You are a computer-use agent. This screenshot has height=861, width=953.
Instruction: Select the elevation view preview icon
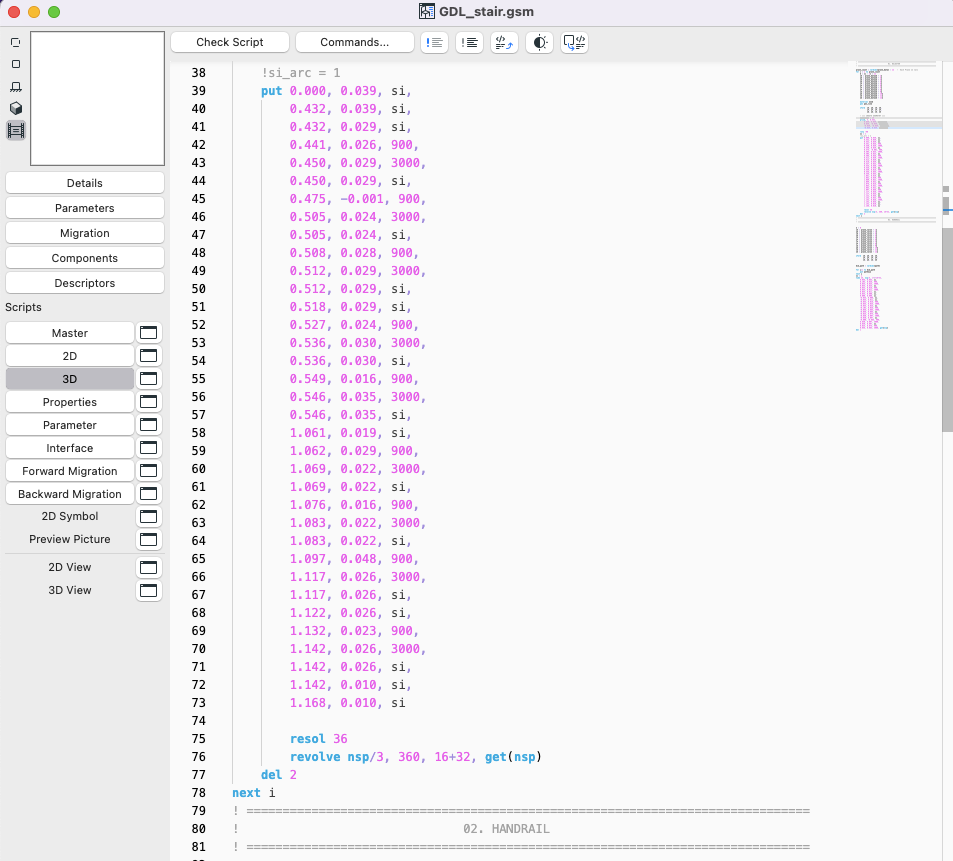point(15,86)
